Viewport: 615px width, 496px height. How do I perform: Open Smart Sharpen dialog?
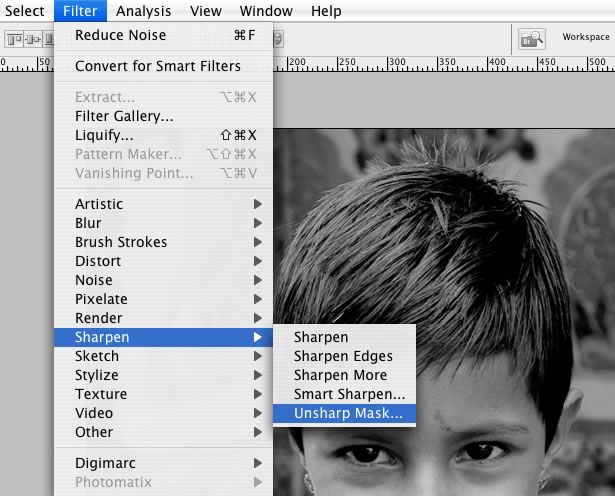click(344, 394)
